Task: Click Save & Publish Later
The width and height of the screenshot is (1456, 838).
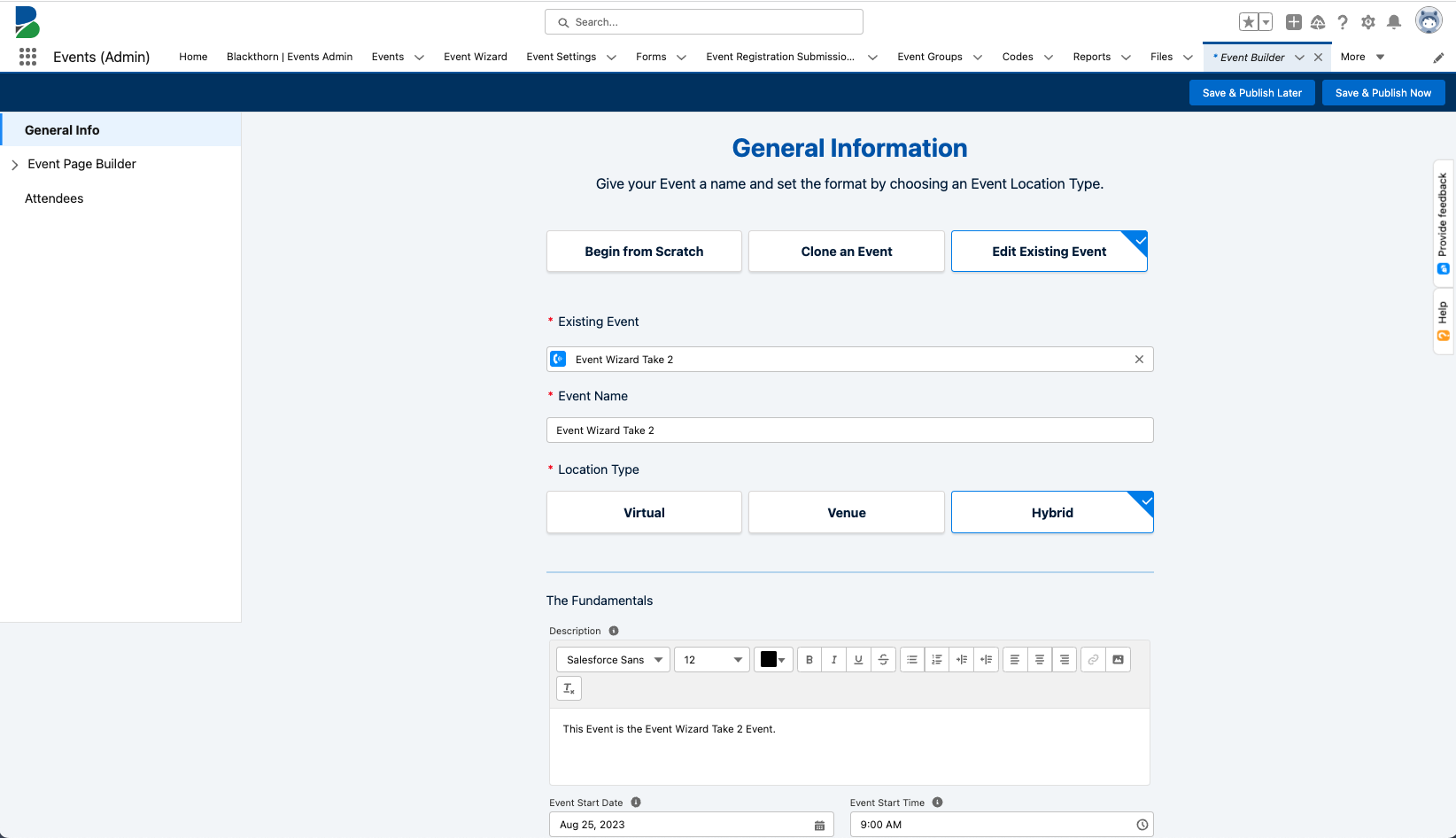Action: coord(1252,93)
